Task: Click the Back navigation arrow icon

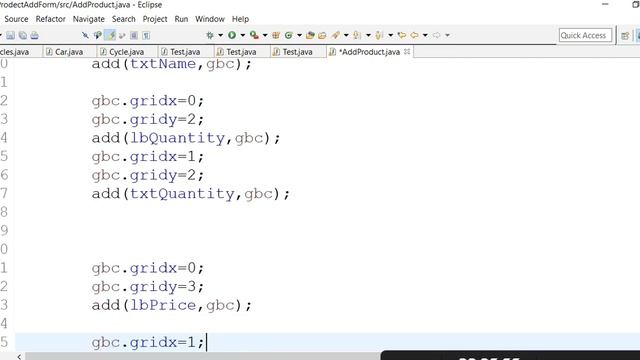Action: 414,36
